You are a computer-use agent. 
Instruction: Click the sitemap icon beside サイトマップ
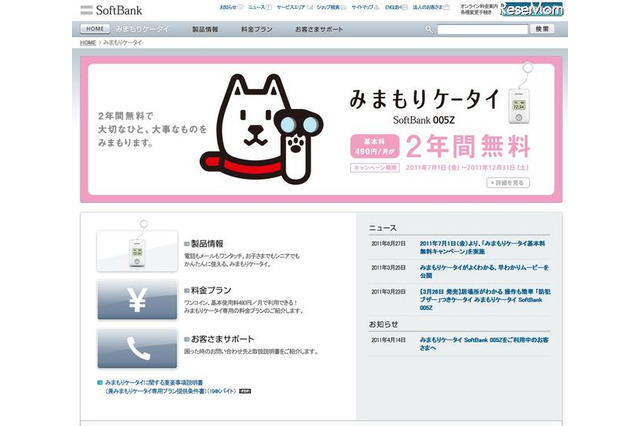376,7
